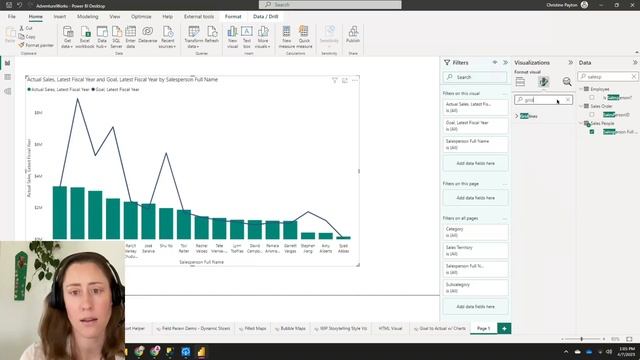The width and height of the screenshot is (640, 360).
Task: Clear the format search box text
Action: [568, 100]
